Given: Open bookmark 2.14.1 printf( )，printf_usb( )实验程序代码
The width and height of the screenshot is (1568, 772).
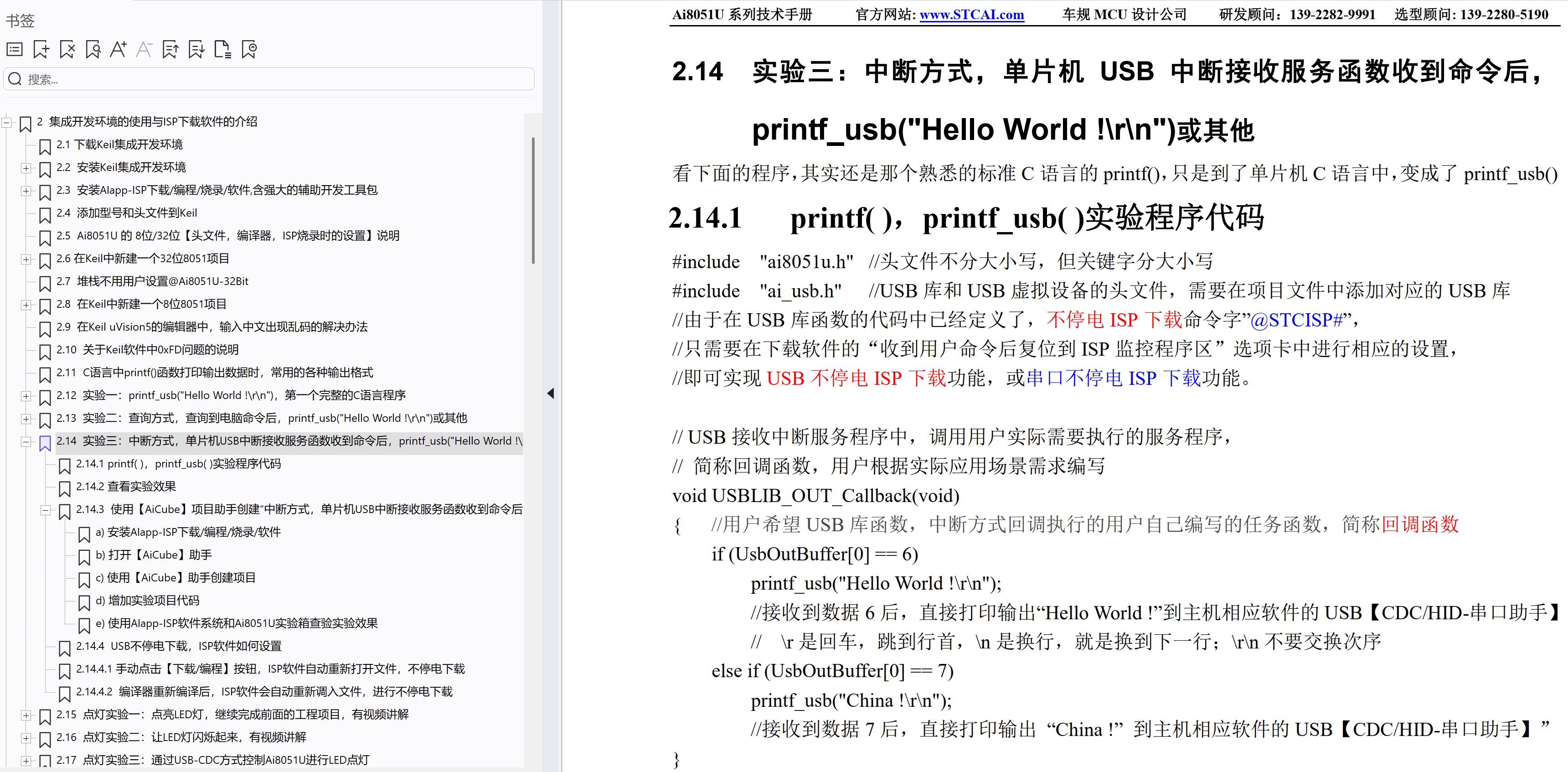Looking at the screenshot, I should pos(178,464).
